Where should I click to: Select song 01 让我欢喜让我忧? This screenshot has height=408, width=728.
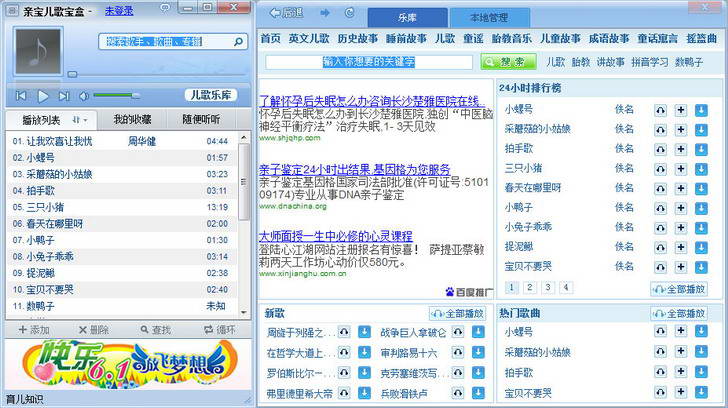click(122, 141)
